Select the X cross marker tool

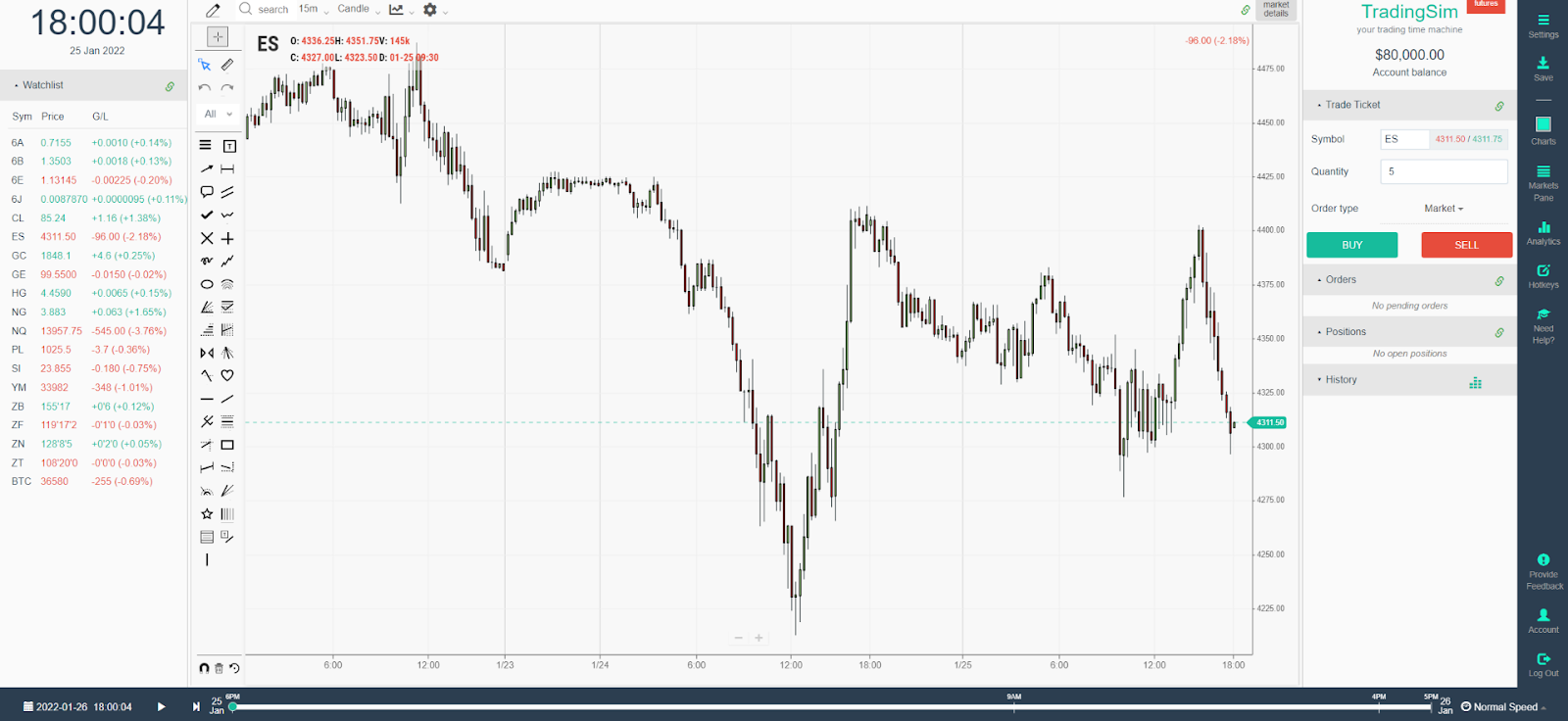click(x=207, y=238)
